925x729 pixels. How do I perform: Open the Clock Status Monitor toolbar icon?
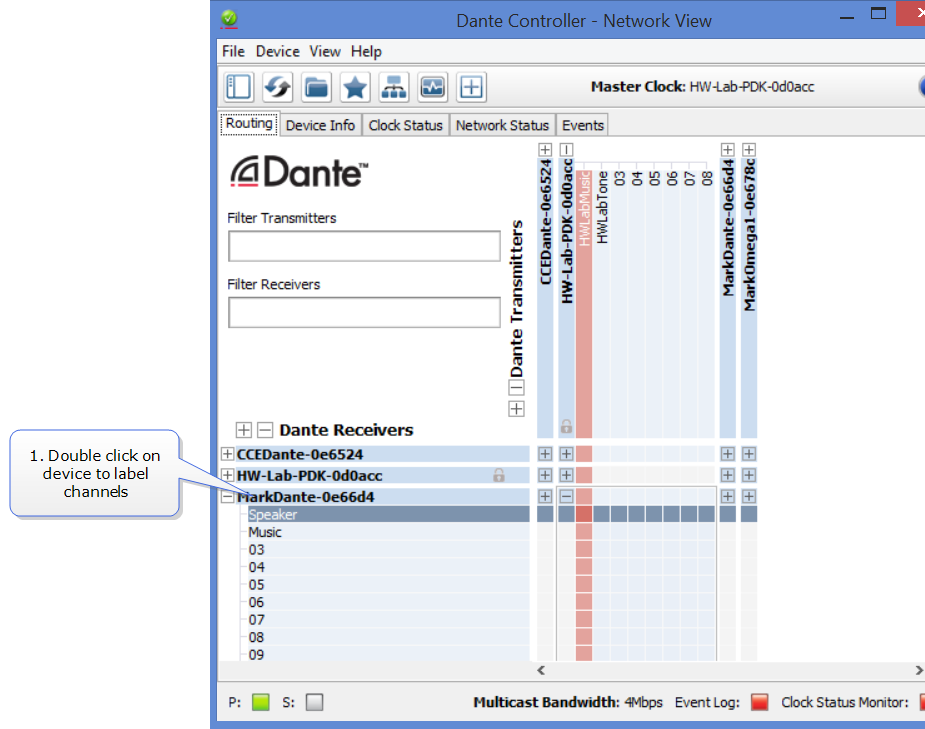(433, 87)
